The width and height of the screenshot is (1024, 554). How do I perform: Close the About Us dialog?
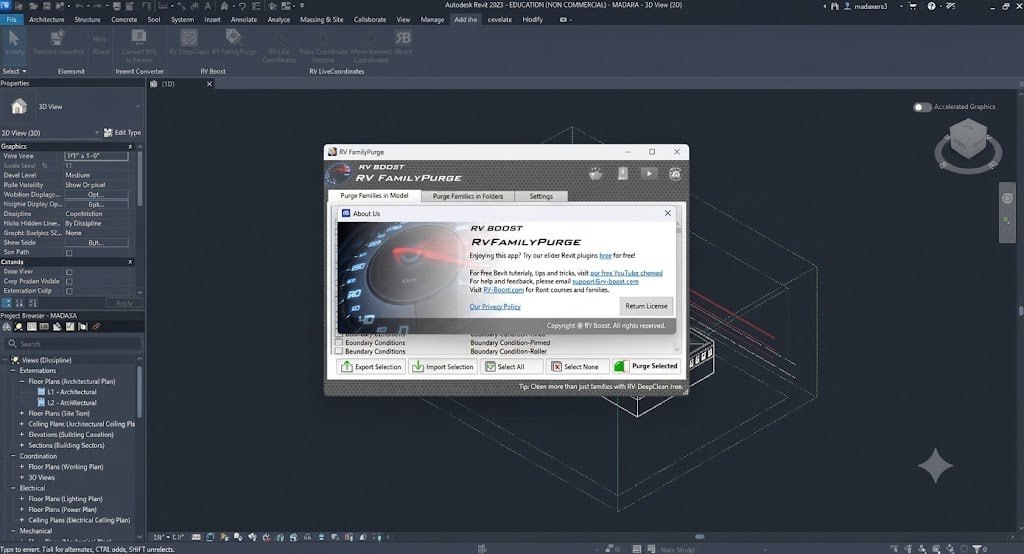point(667,213)
